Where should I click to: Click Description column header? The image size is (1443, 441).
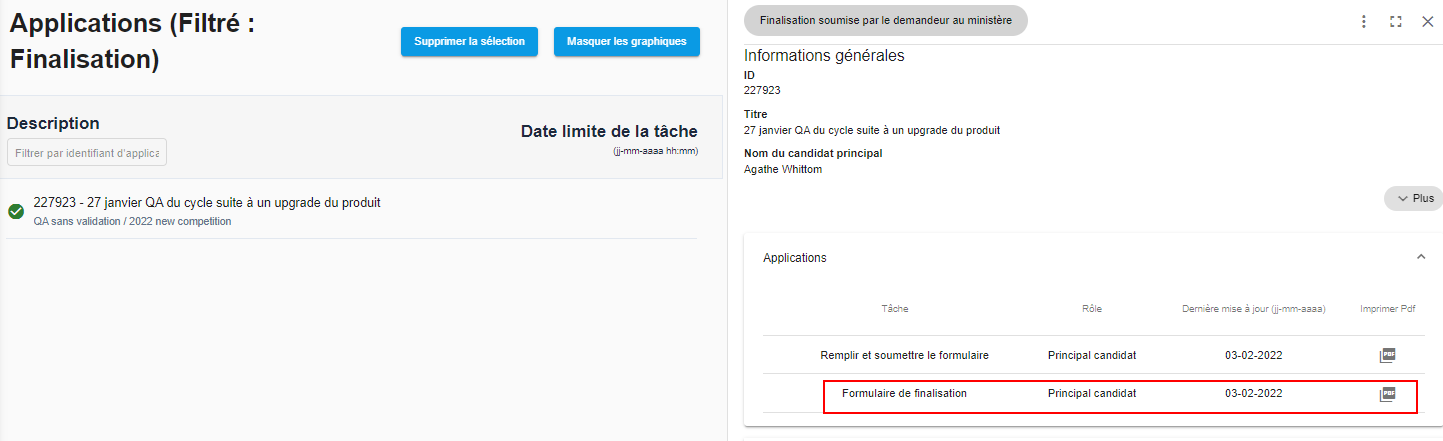[53, 123]
